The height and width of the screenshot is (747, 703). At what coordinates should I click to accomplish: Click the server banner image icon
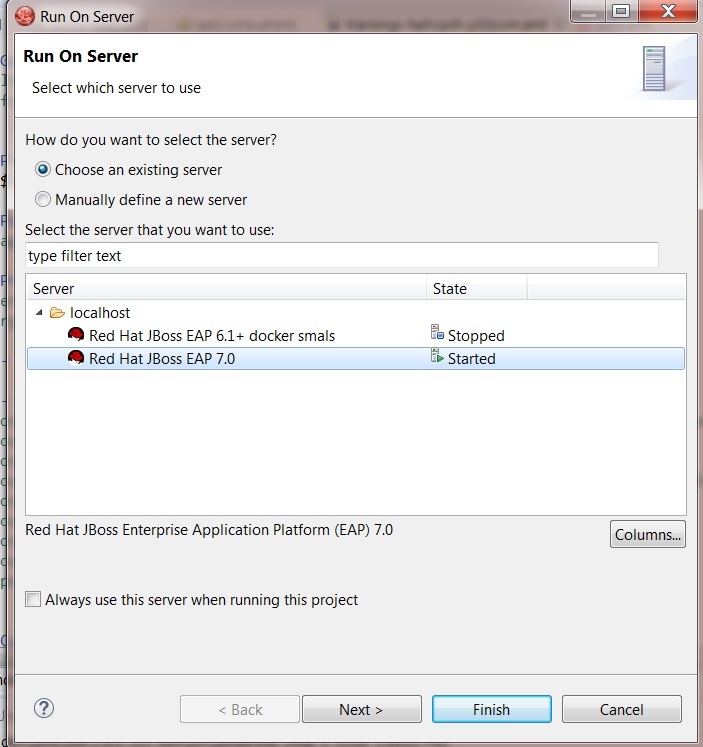pyautogui.click(x=654, y=69)
